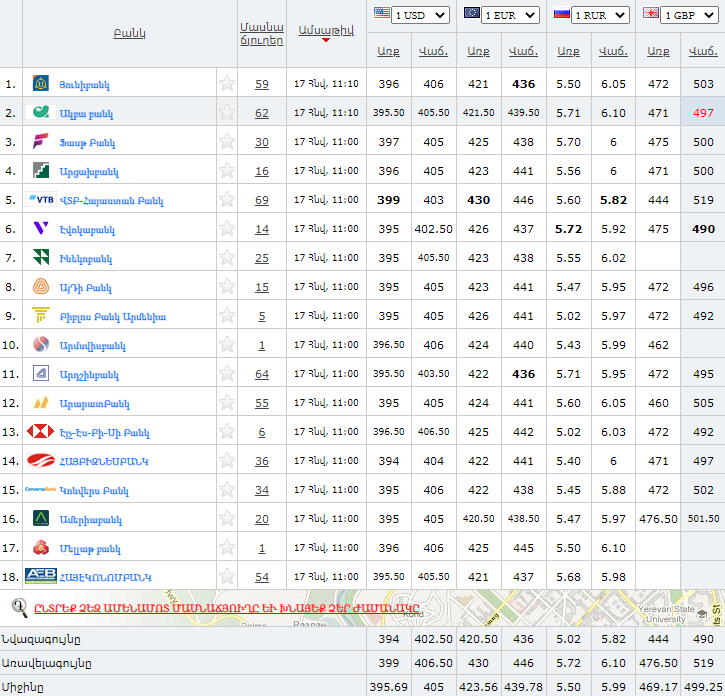Click the Inecobank logo in row 7
This screenshot has height=696, width=725.
(41, 257)
